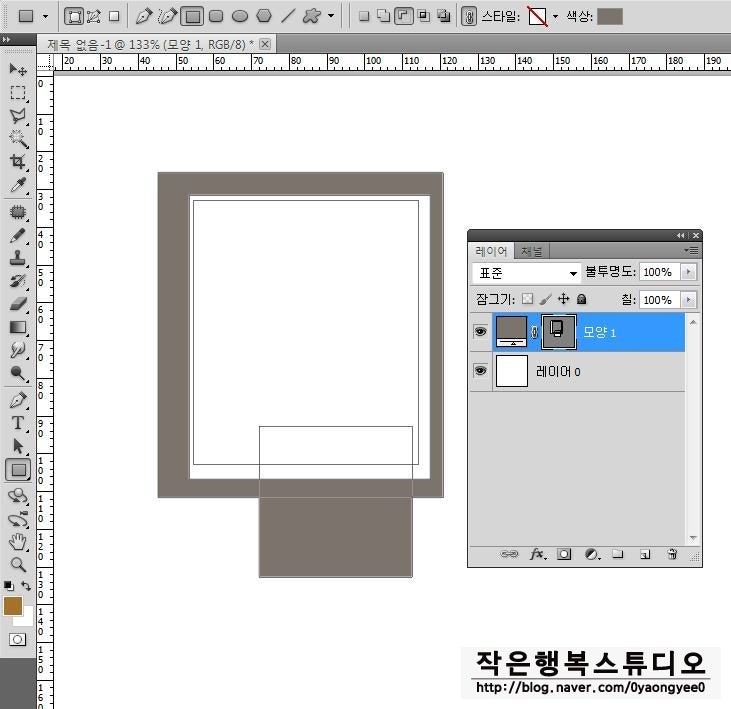Open Layers panel flyout menu
Screen dimensions: 731x709
point(691,251)
